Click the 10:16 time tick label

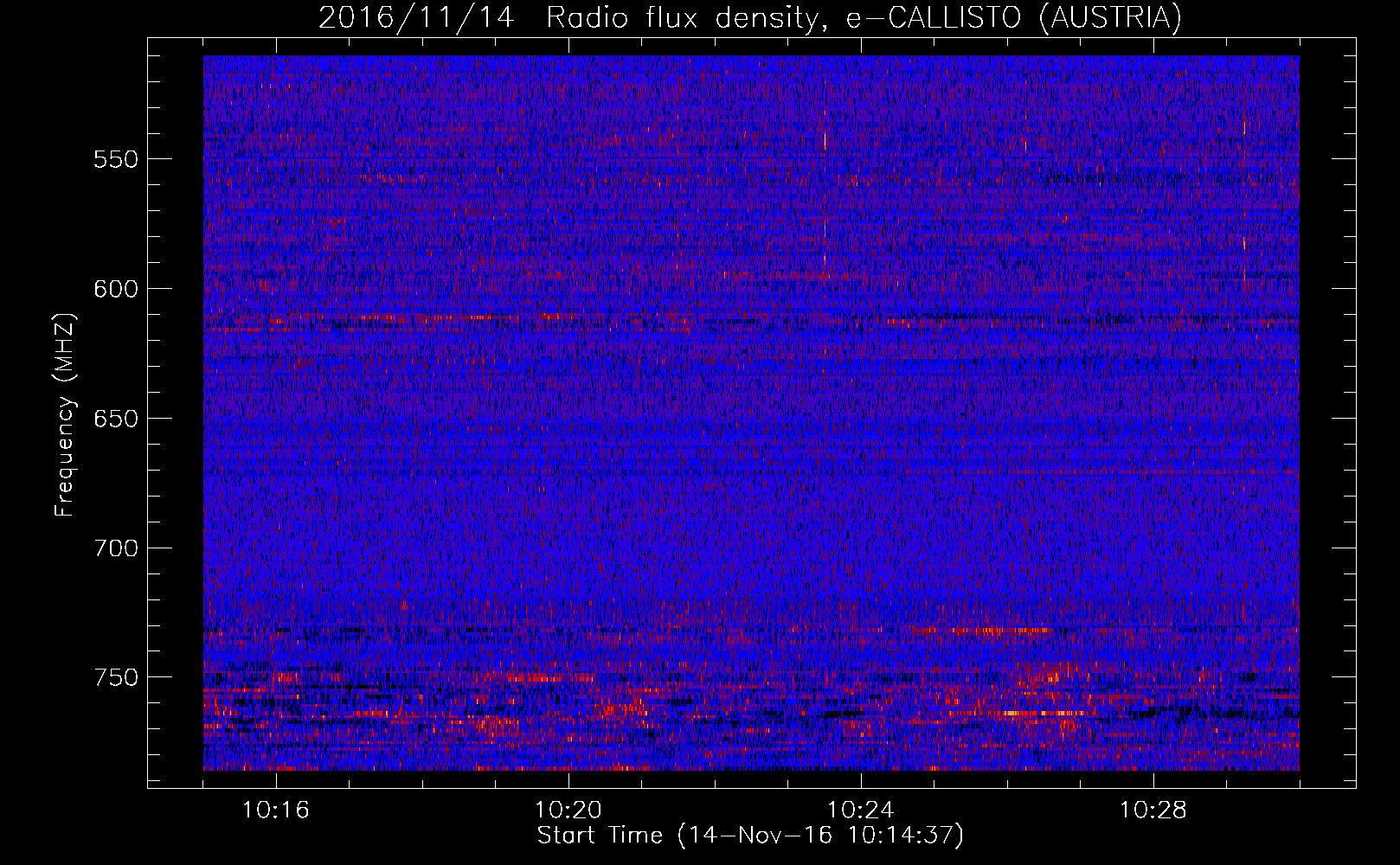tap(276, 811)
